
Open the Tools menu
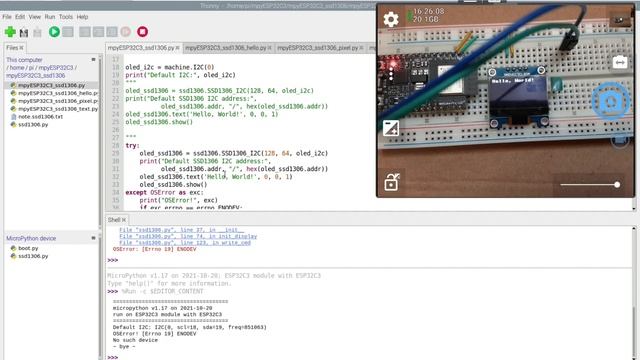(66, 17)
